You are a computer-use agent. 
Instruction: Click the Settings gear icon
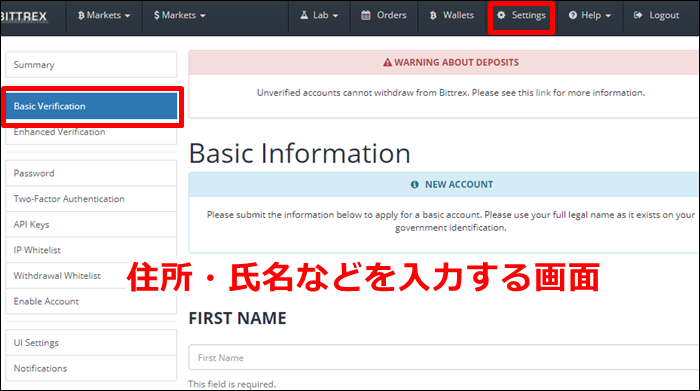[x=501, y=15]
